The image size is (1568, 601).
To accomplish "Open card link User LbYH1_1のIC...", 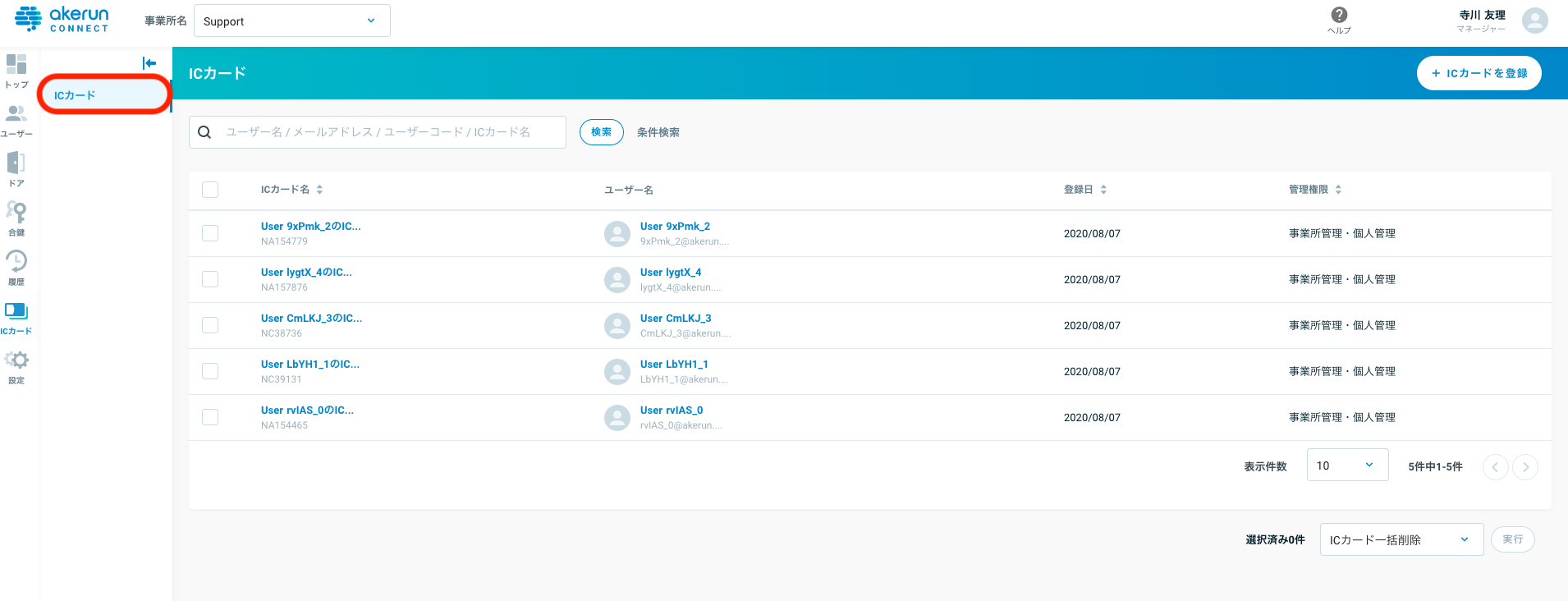I will pyautogui.click(x=310, y=365).
